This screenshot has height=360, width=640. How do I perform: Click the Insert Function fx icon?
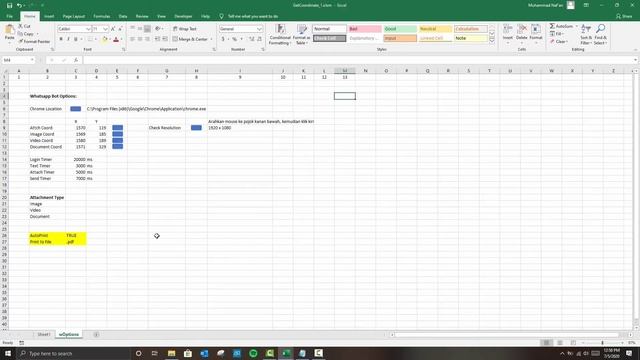tap(76, 60)
